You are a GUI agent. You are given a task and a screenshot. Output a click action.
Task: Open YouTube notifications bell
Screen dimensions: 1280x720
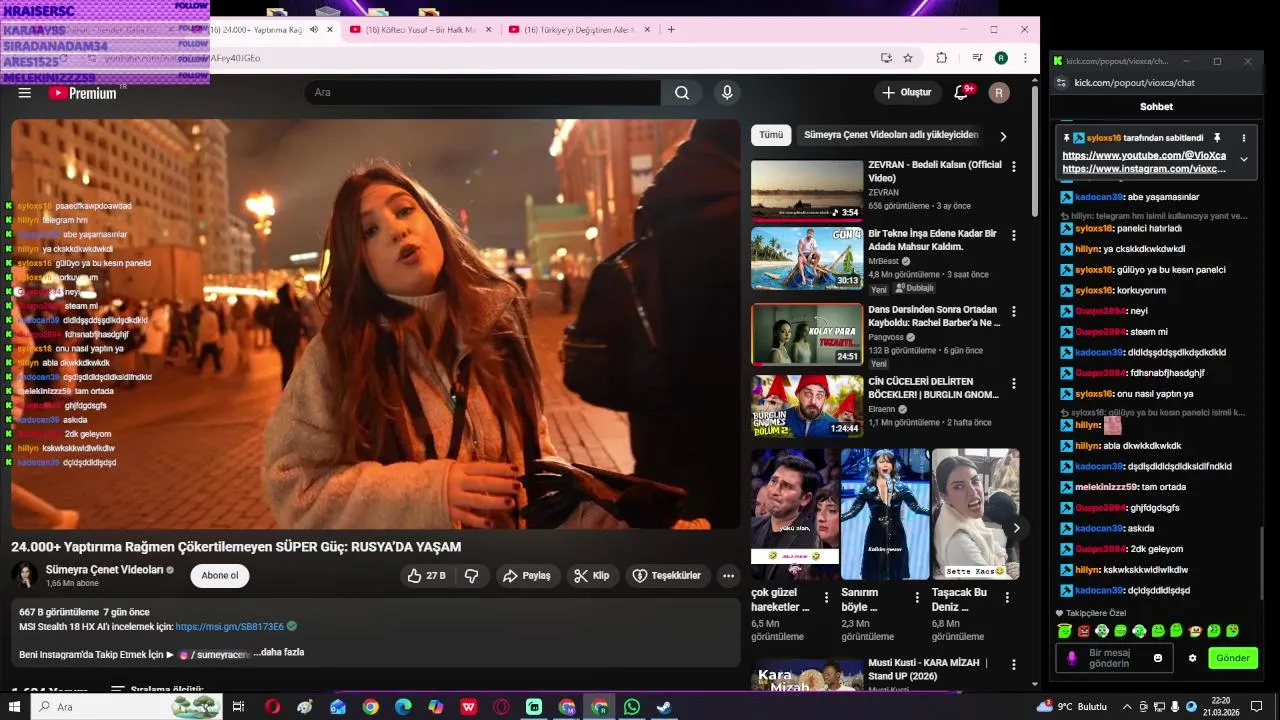tap(961, 93)
